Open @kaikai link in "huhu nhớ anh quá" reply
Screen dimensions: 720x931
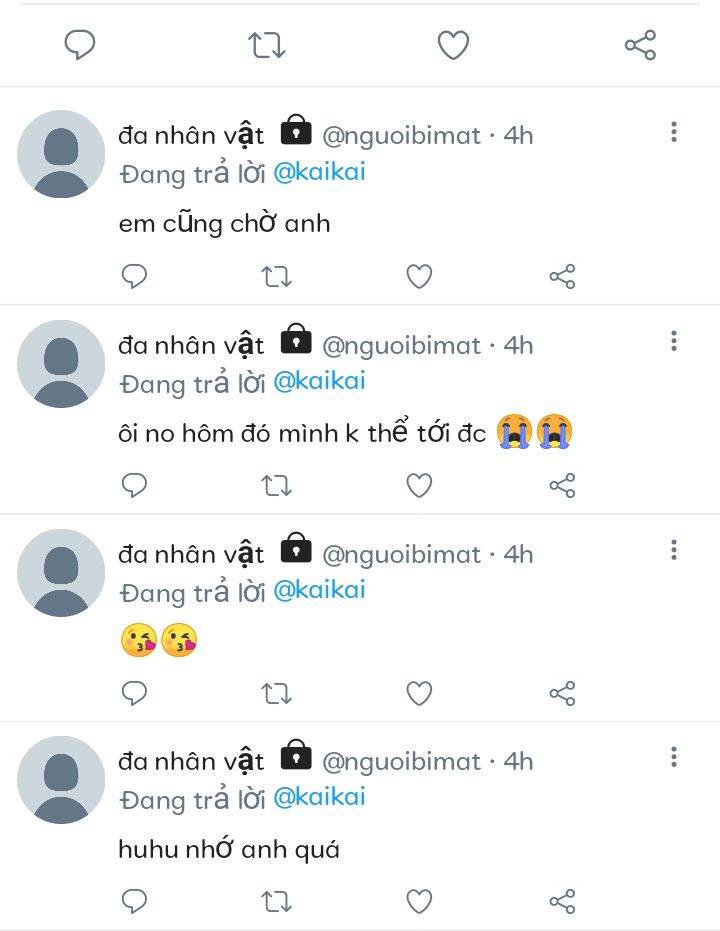click(x=319, y=797)
